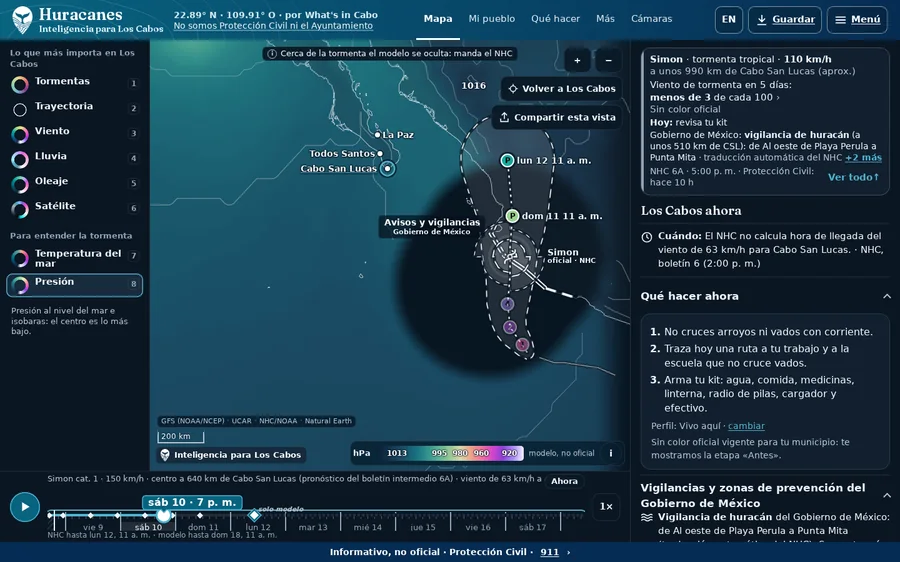The width and height of the screenshot is (900, 562).
Task: Open the Mi pueblo tab
Action: [x=491, y=19]
